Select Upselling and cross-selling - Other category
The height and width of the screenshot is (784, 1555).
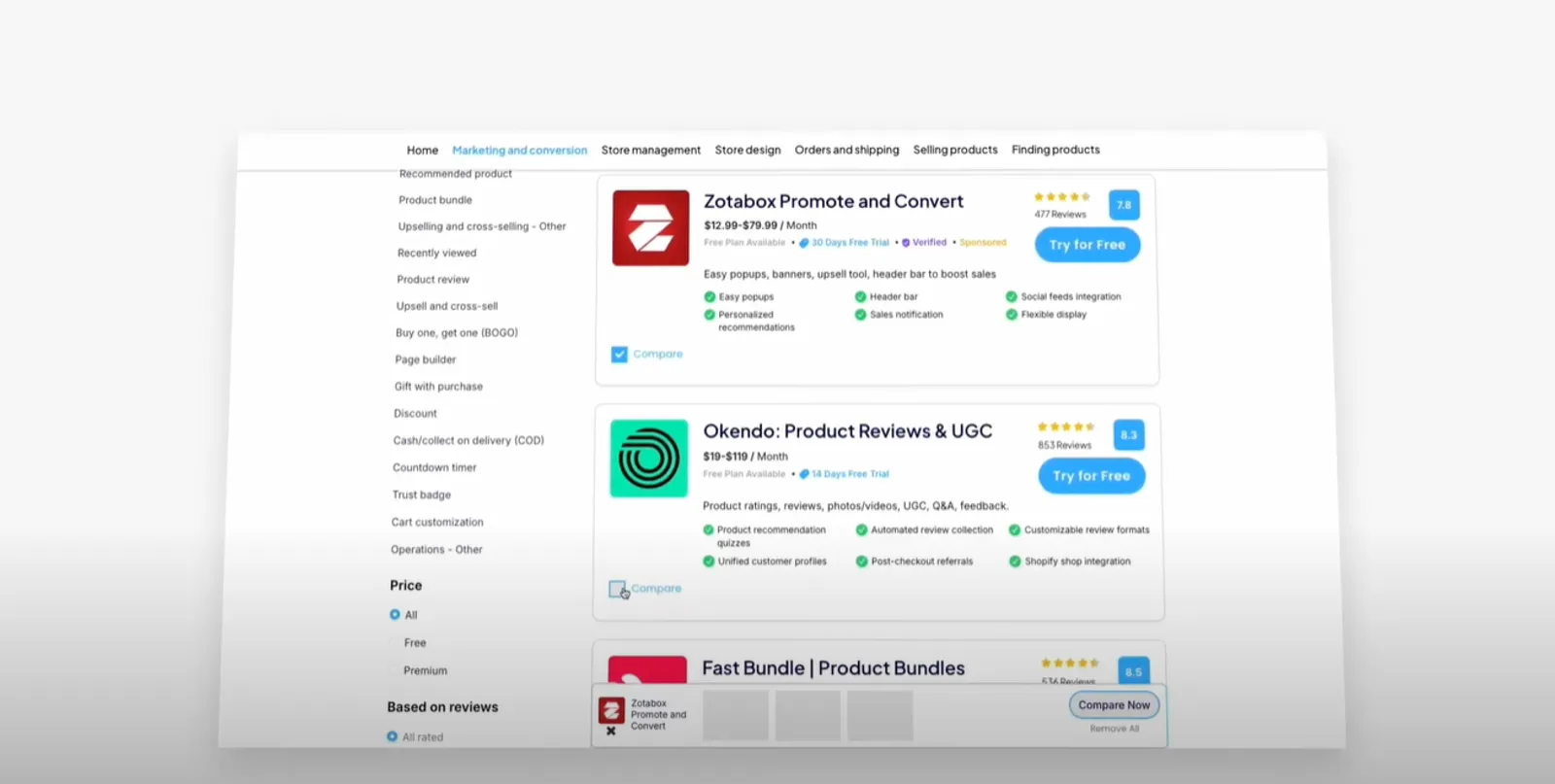(x=482, y=226)
